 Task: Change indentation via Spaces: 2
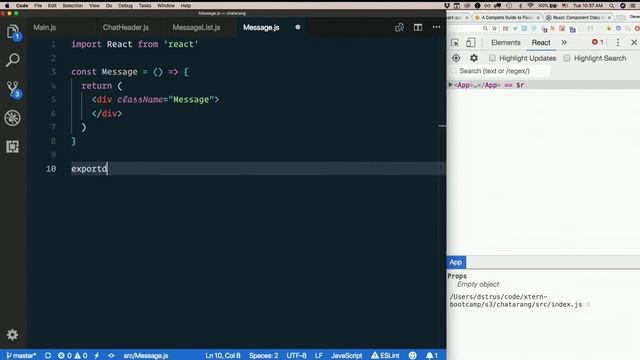(x=263, y=356)
